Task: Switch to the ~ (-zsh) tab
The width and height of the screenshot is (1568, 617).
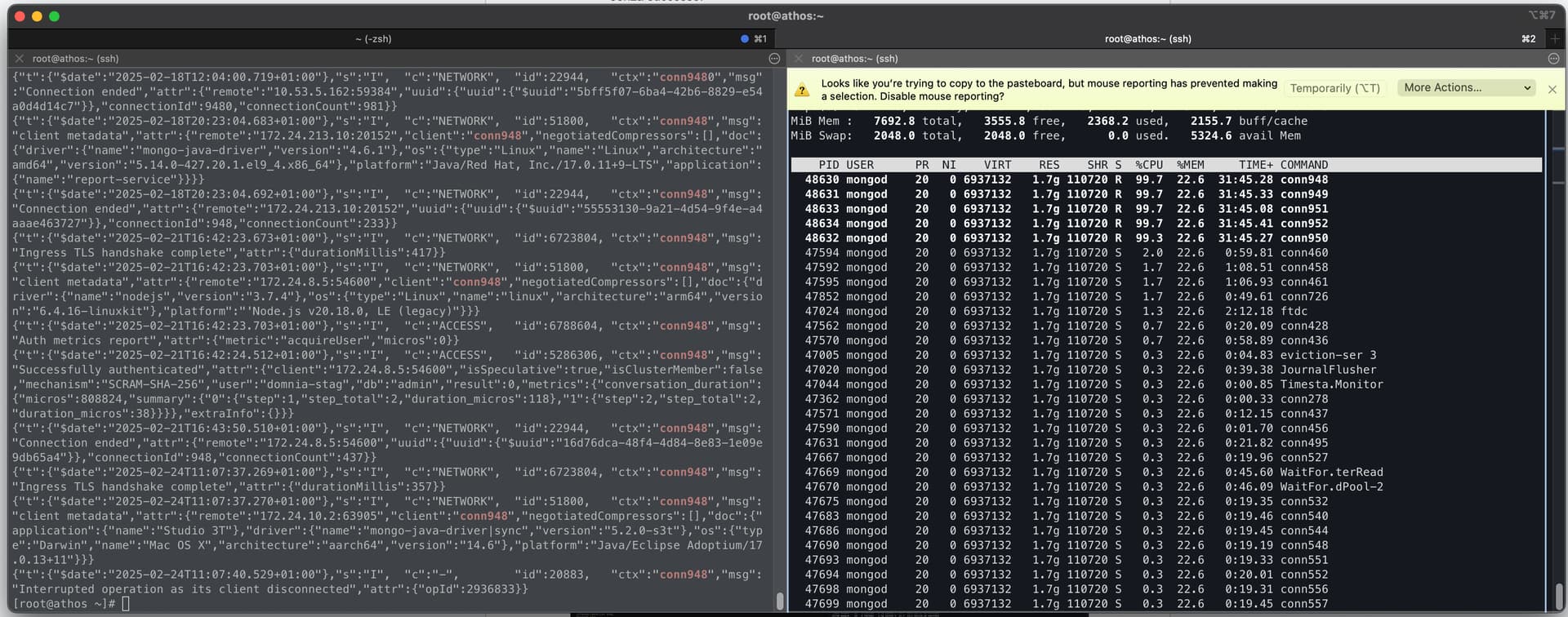Action: point(373,38)
